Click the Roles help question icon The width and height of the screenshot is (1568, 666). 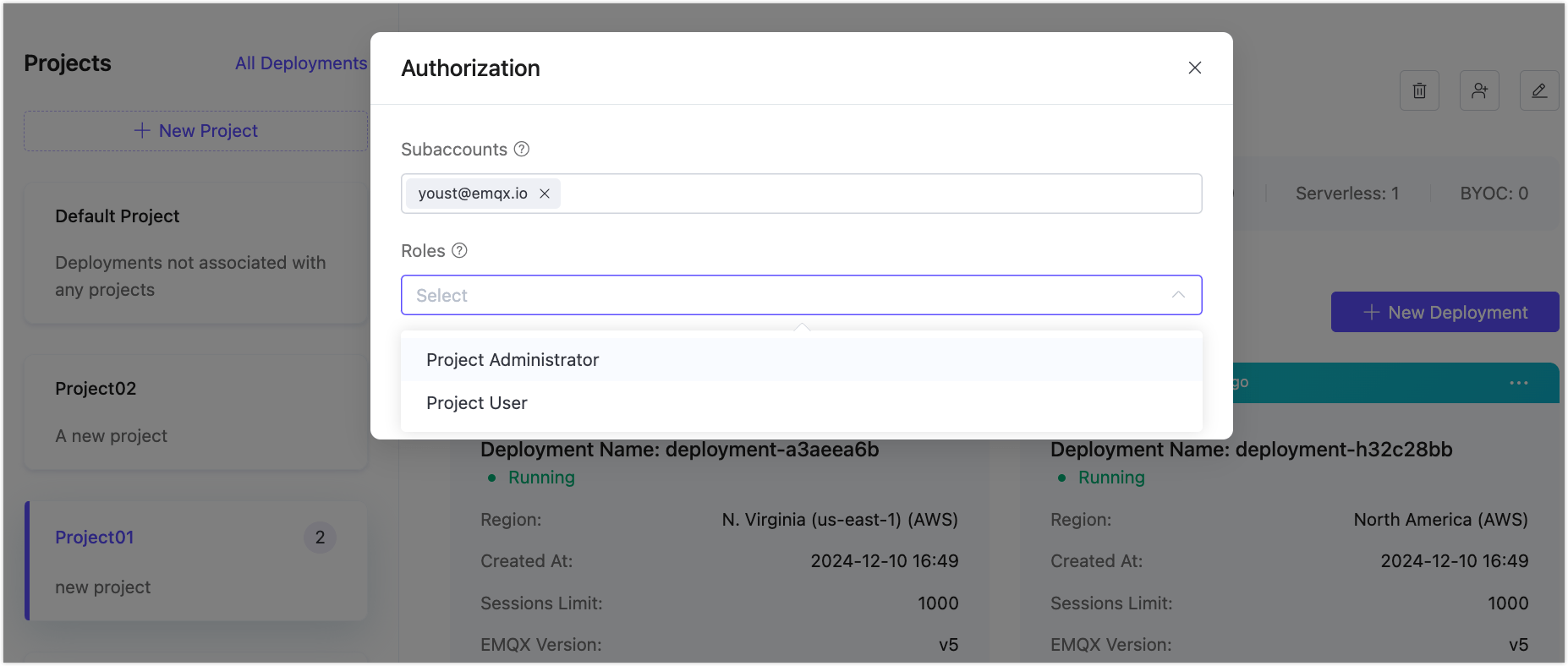coord(459,251)
